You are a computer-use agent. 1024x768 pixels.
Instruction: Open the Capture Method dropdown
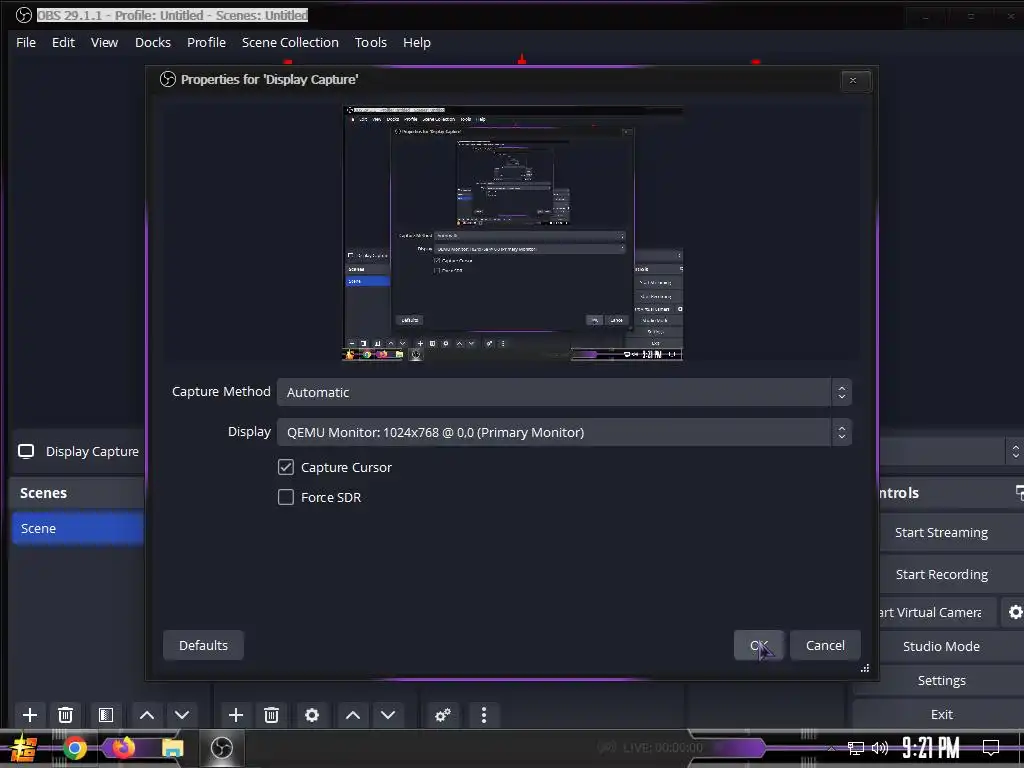(x=564, y=392)
